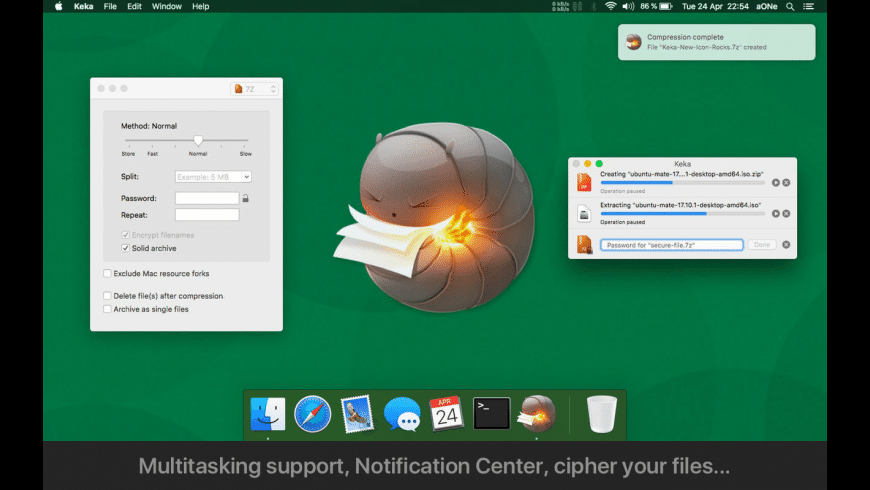870x490 pixels.
Task: Open Notification Center list icon
Action: coord(808,7)
